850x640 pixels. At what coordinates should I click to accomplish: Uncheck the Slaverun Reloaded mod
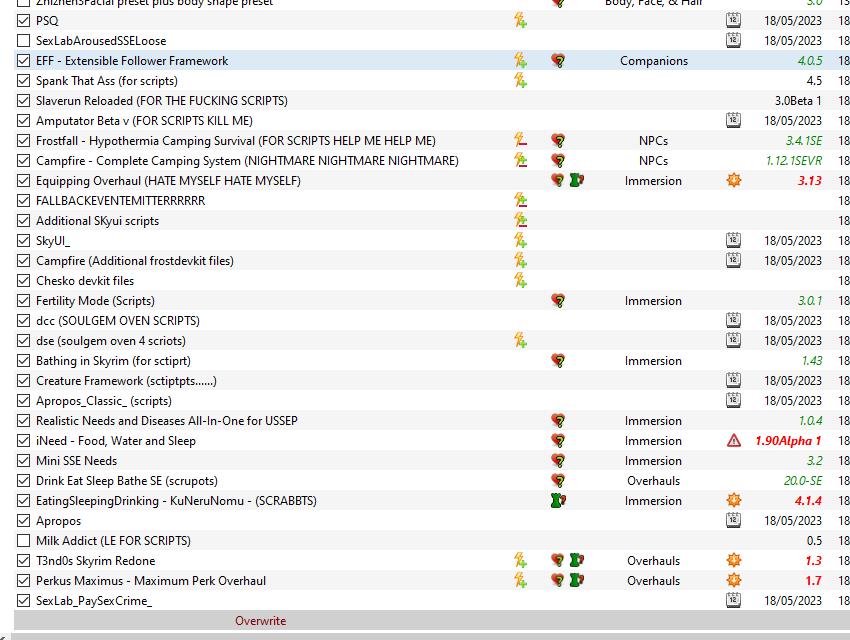23,101
